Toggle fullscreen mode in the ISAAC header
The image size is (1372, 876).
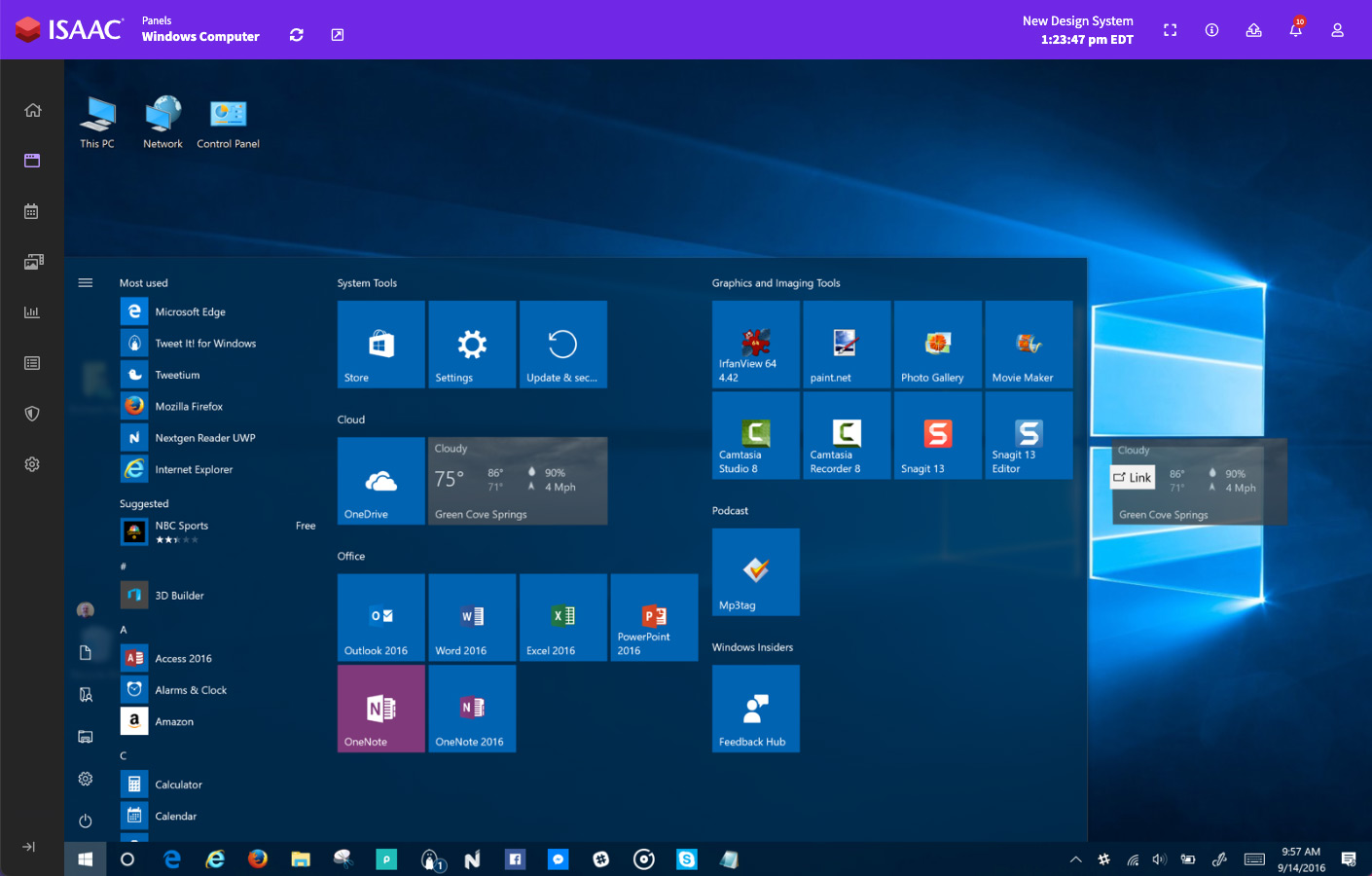point(1171,30)
